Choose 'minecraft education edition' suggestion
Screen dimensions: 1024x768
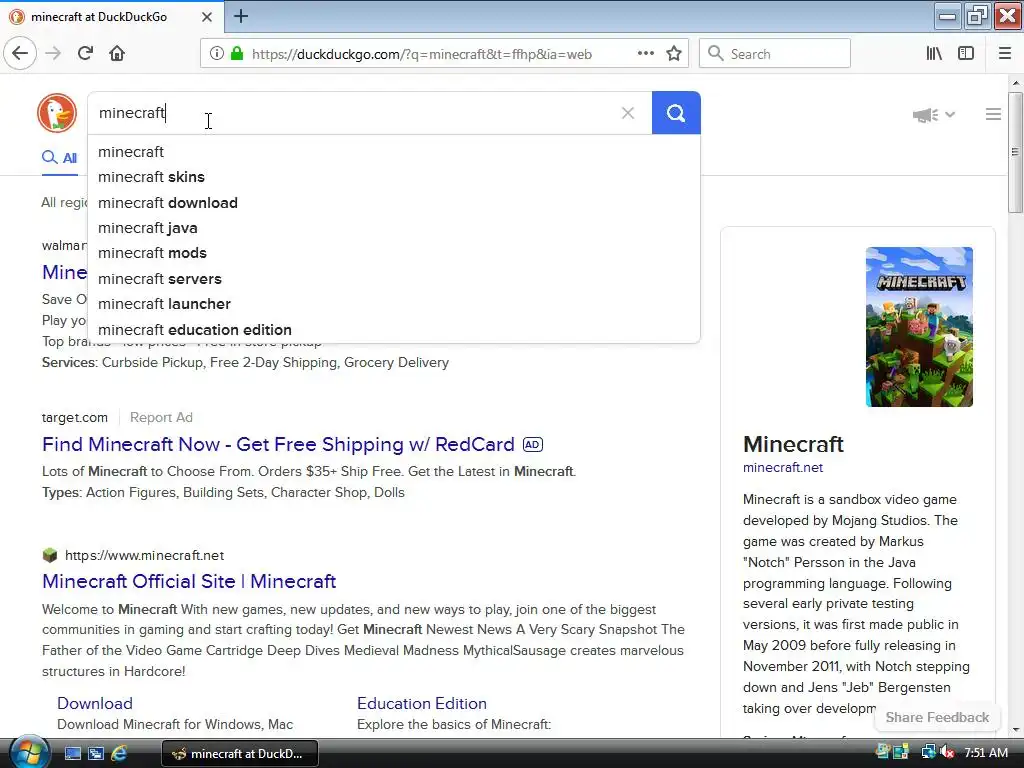[x=394, y=330]
